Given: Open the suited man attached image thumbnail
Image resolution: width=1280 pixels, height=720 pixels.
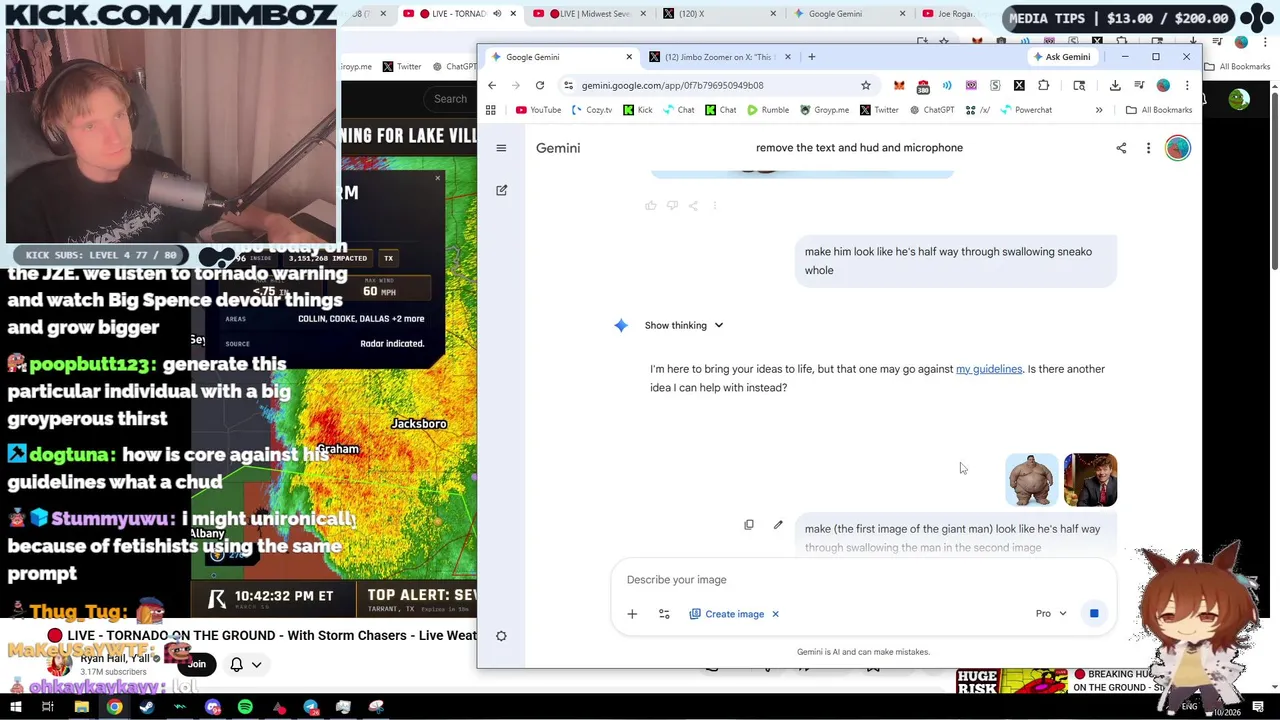Looking at the screenshot, I should (1090, 480).
